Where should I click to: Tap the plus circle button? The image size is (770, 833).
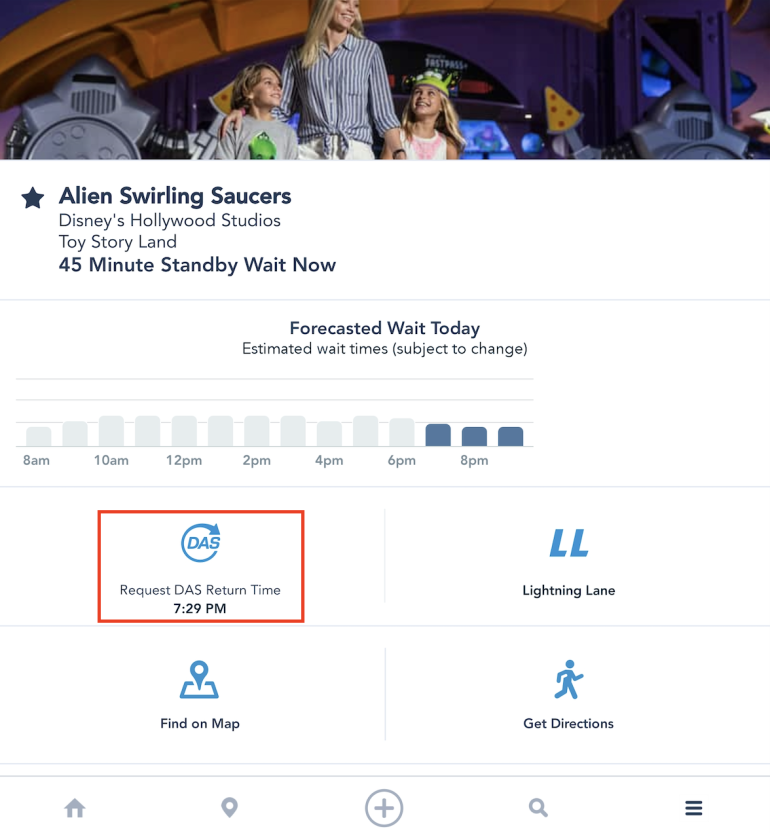tap(384, 808)
